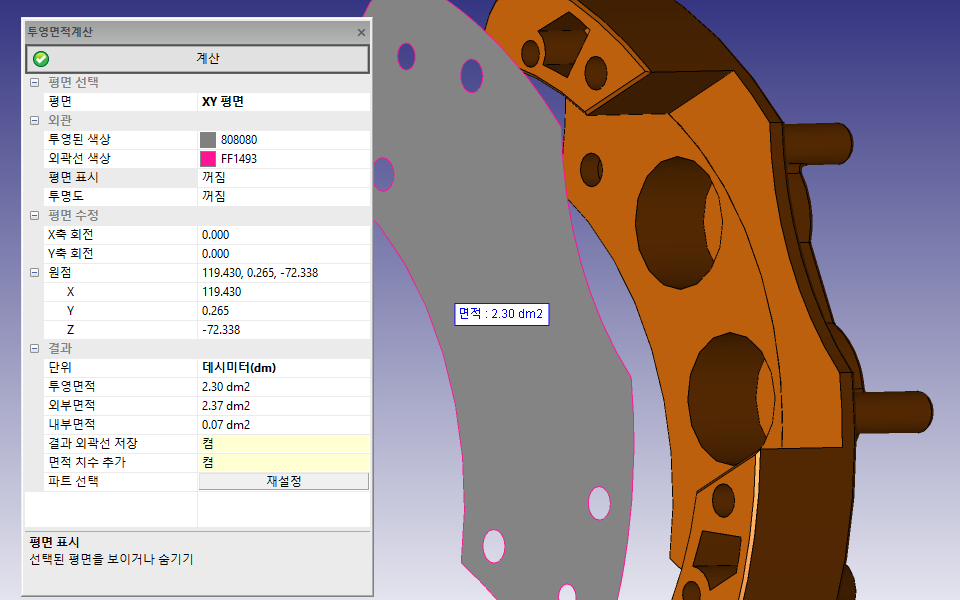Collapse the 평면 수정 group
Viewport: 960px width, 600px height.
pyautogui.click(x=34, y=216)
